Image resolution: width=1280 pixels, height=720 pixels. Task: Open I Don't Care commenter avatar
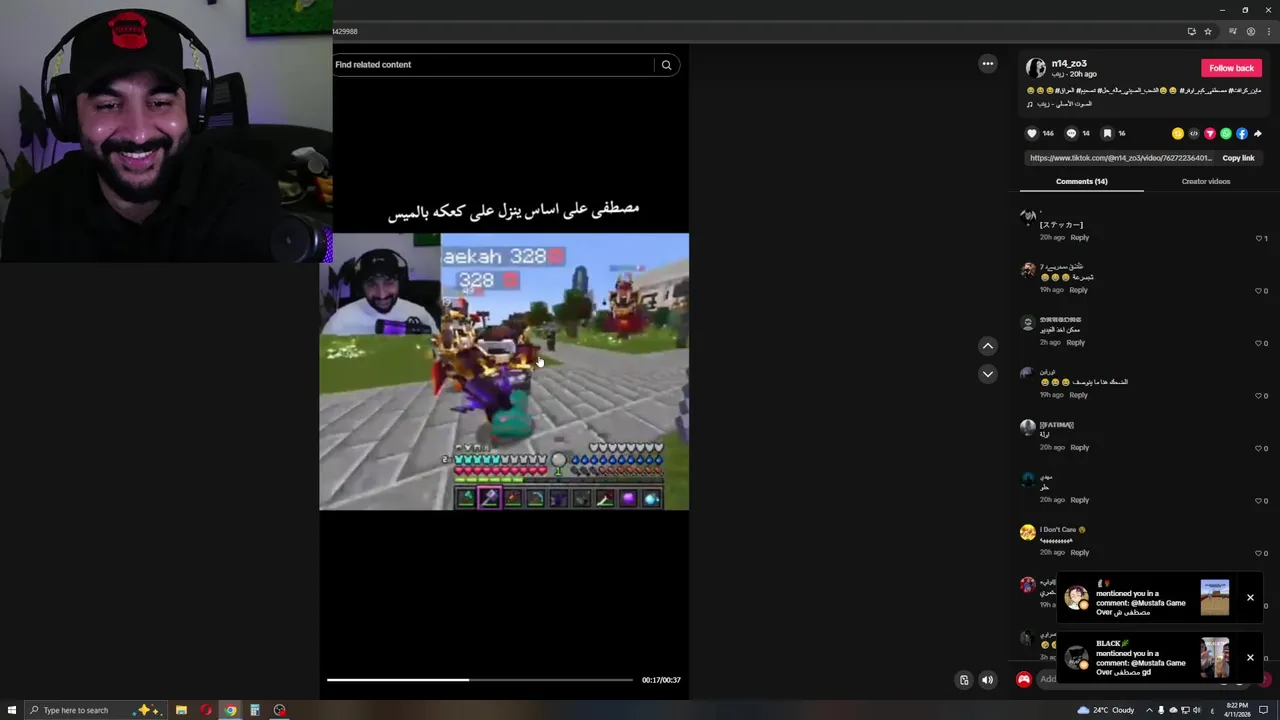pyautogui.click(x=1028, y=533)
